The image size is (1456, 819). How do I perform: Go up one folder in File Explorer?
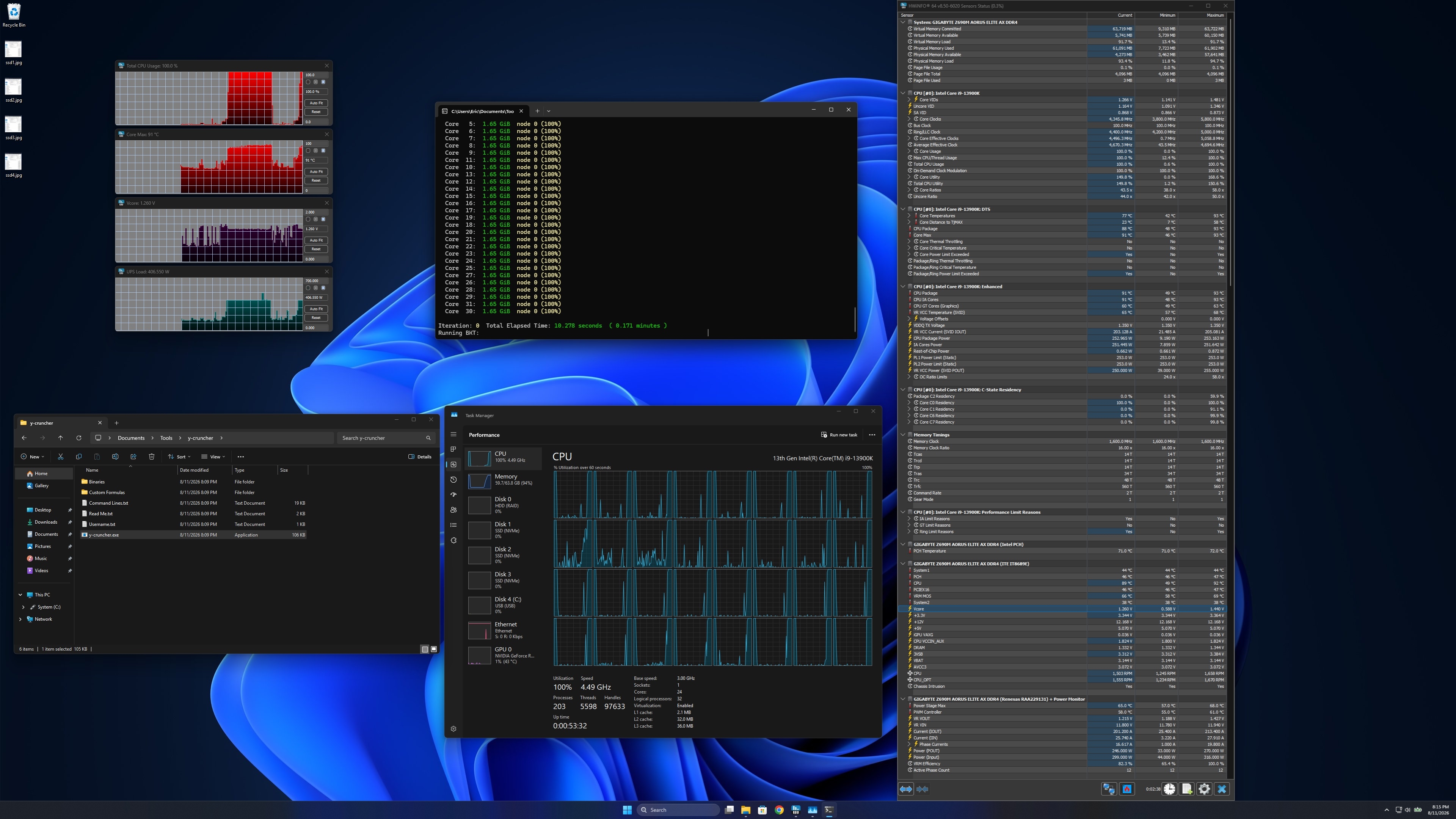61,438
